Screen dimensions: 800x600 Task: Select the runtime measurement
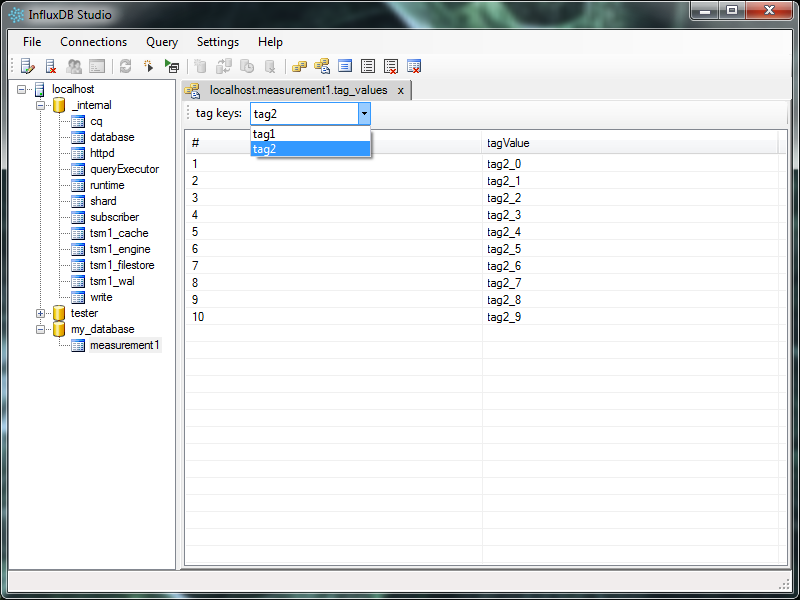[x=107, y=185]
